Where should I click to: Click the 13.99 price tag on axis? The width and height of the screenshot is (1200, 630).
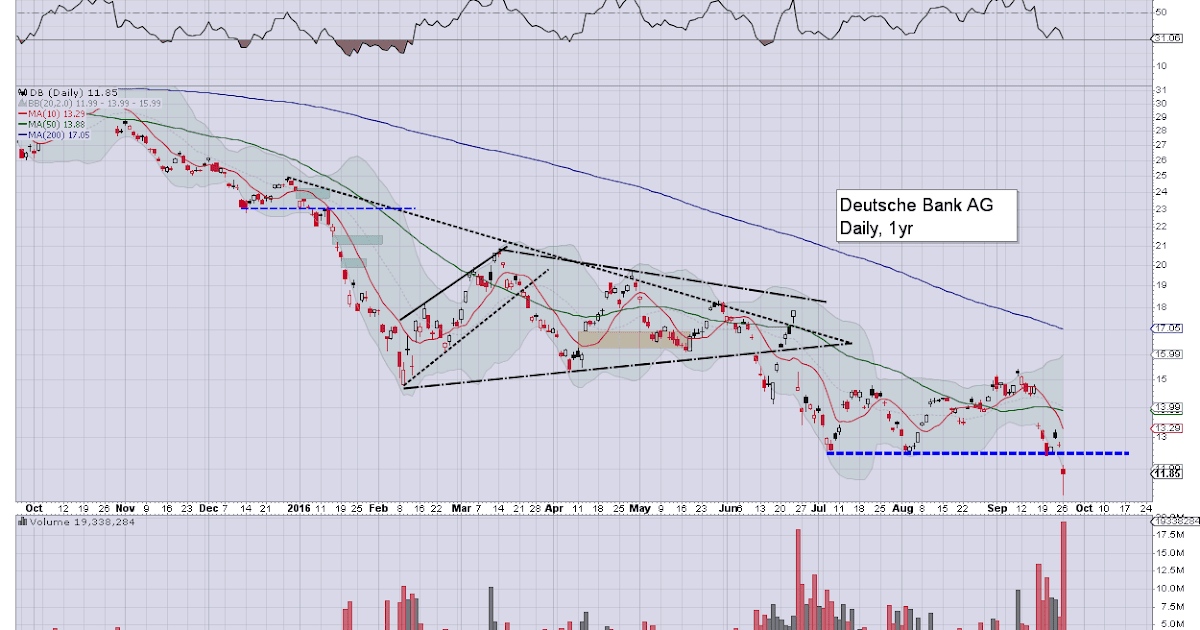(x=1165, y=407)
